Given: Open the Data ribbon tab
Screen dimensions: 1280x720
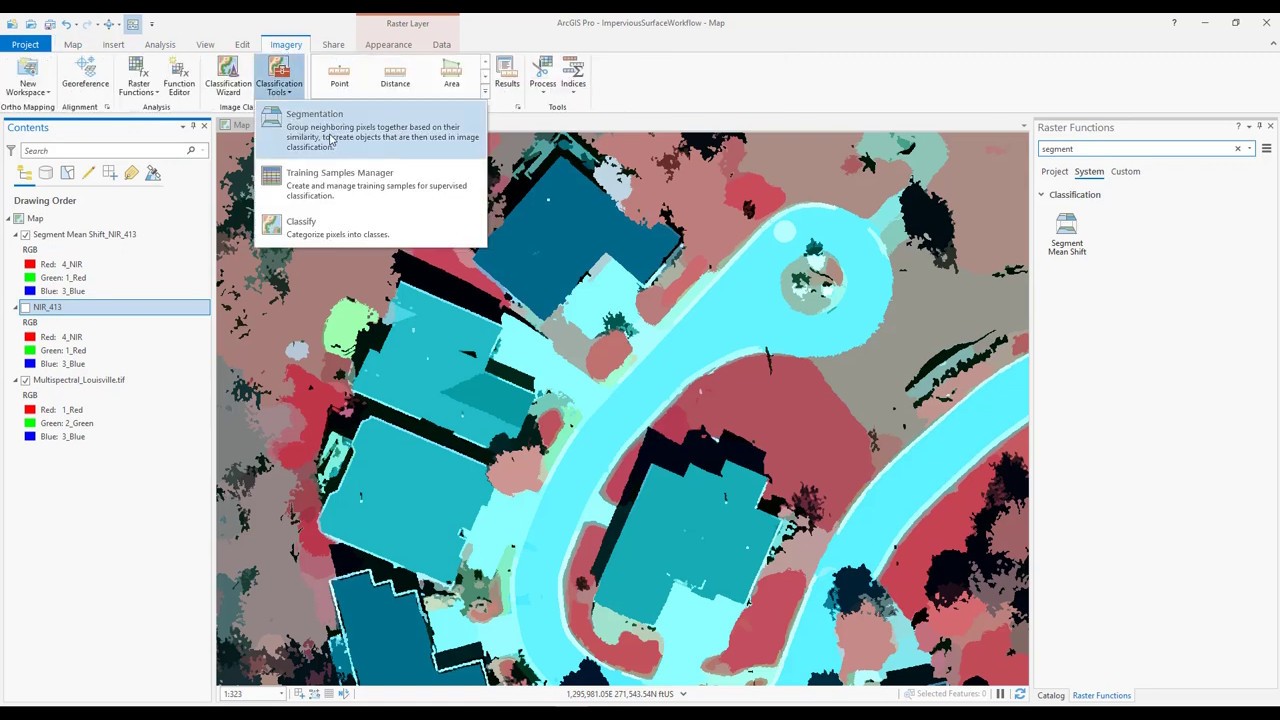Looking at the screenshot, I should pos(441,44).
